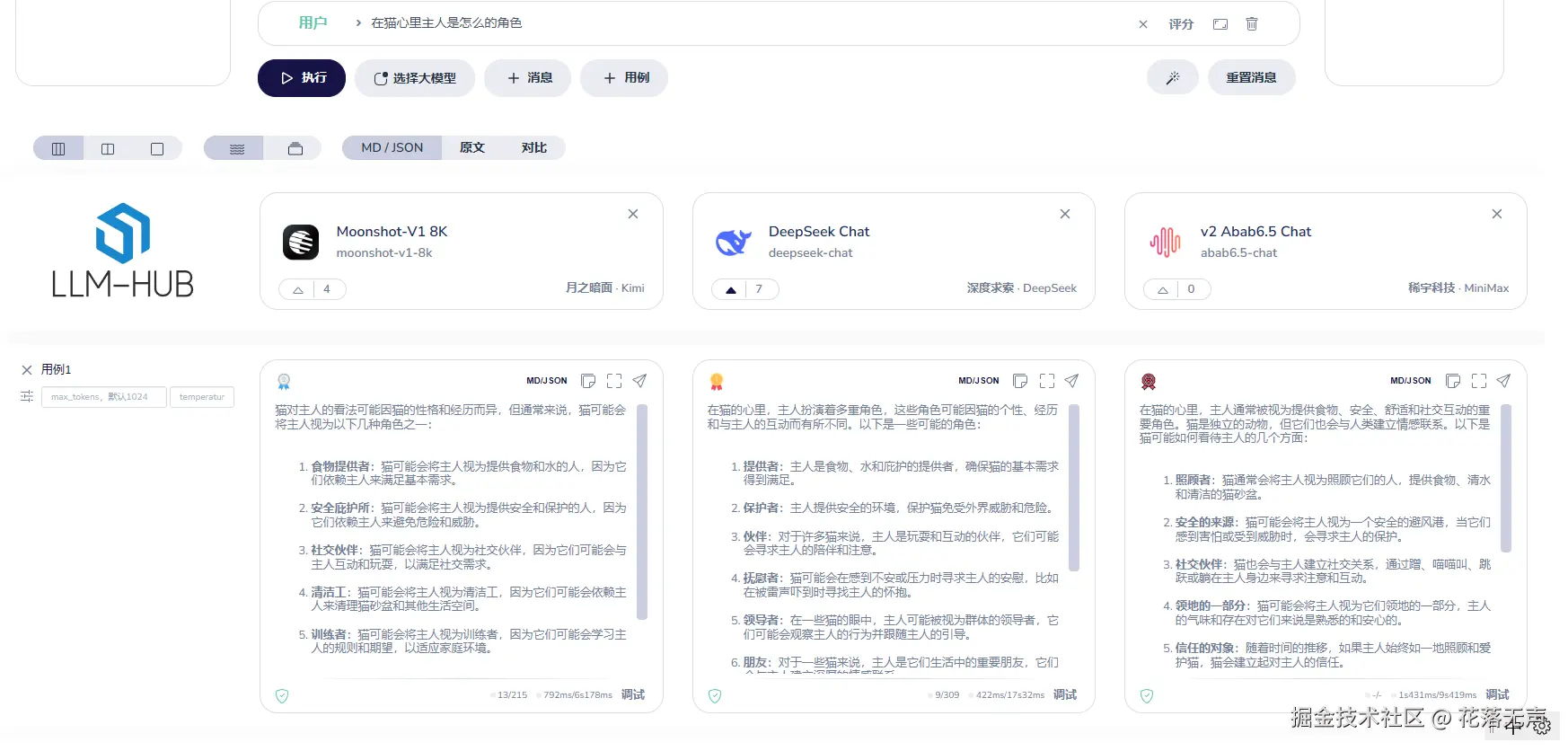Viewport: 1568px width, 751px height.
Task: Click the DeepSeek whale logo icon
Action: coord(733,243)
